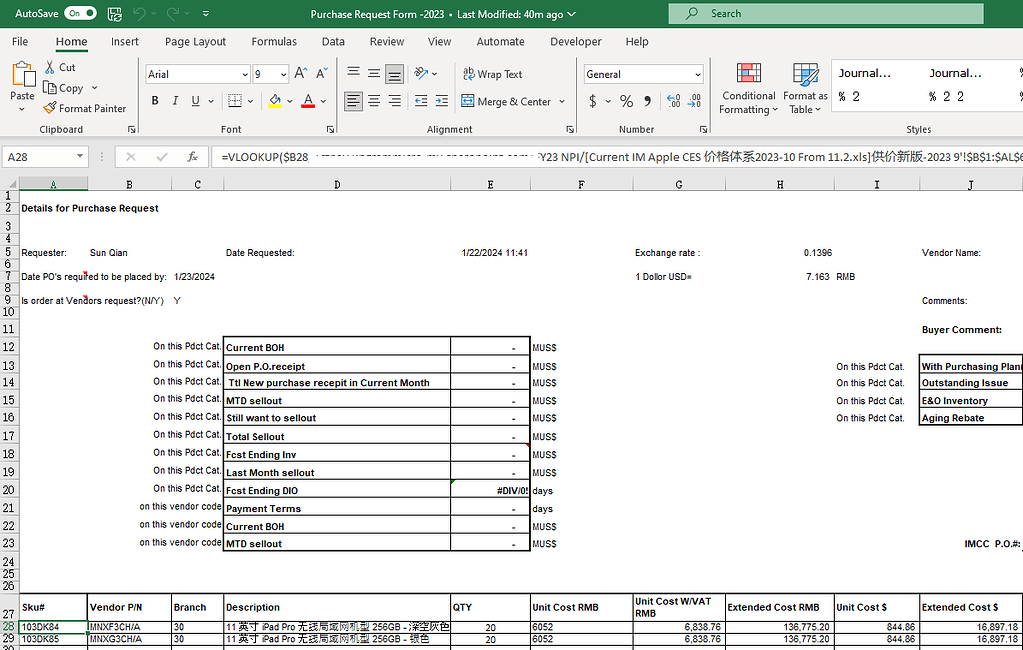Click the Cut scissors icon
1023x650 pixels.
[50, 67]
